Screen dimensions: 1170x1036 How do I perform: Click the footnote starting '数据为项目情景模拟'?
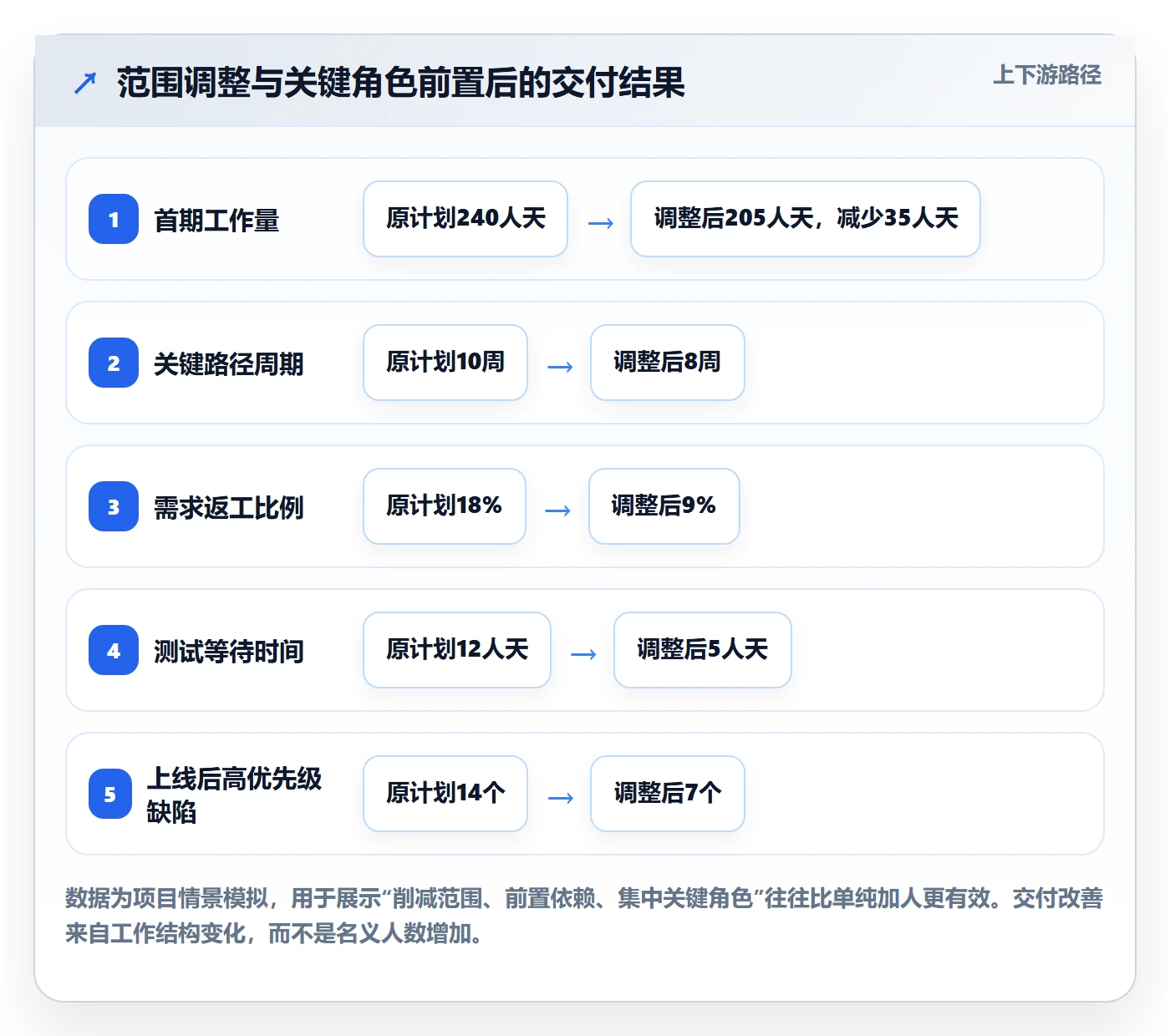tap(584, 916)
